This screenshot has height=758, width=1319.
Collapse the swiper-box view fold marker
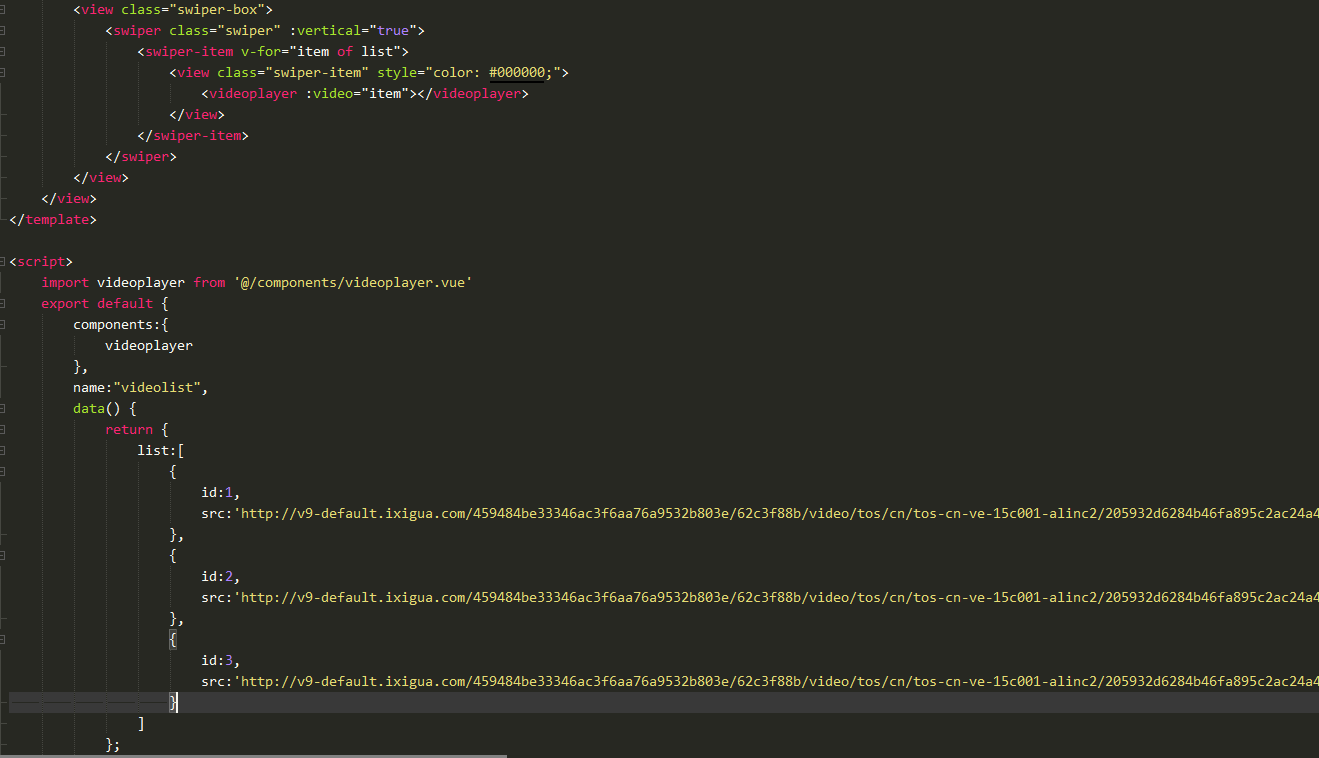(x=3, y=10)
